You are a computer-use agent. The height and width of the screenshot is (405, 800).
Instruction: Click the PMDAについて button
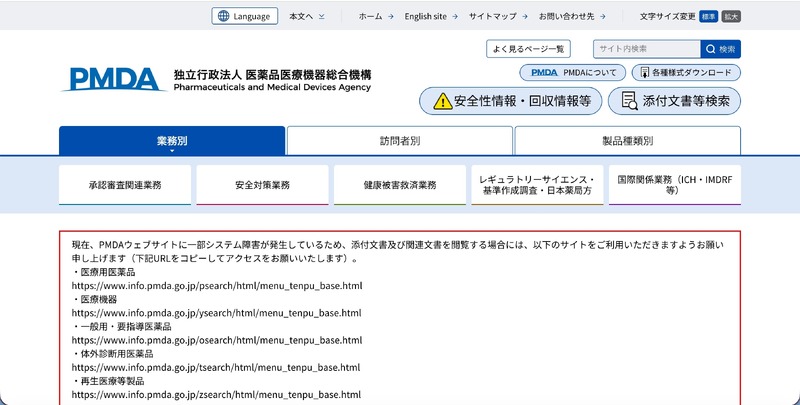click(572, 72)
